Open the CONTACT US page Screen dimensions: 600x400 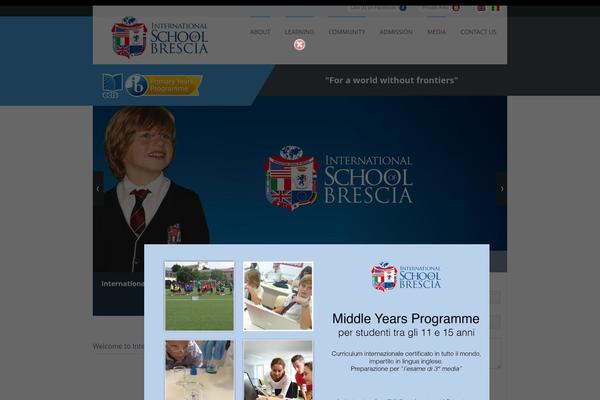click(478, 32)
